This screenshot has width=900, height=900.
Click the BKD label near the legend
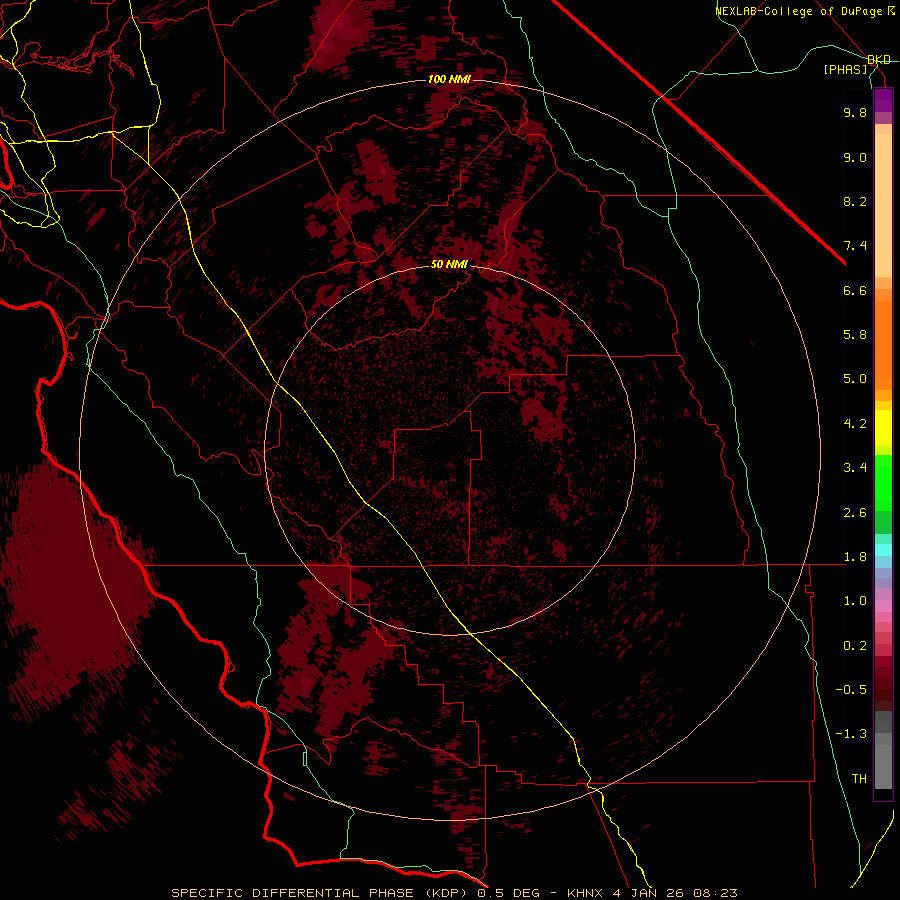pyautogui.click(x=879, y=60)
